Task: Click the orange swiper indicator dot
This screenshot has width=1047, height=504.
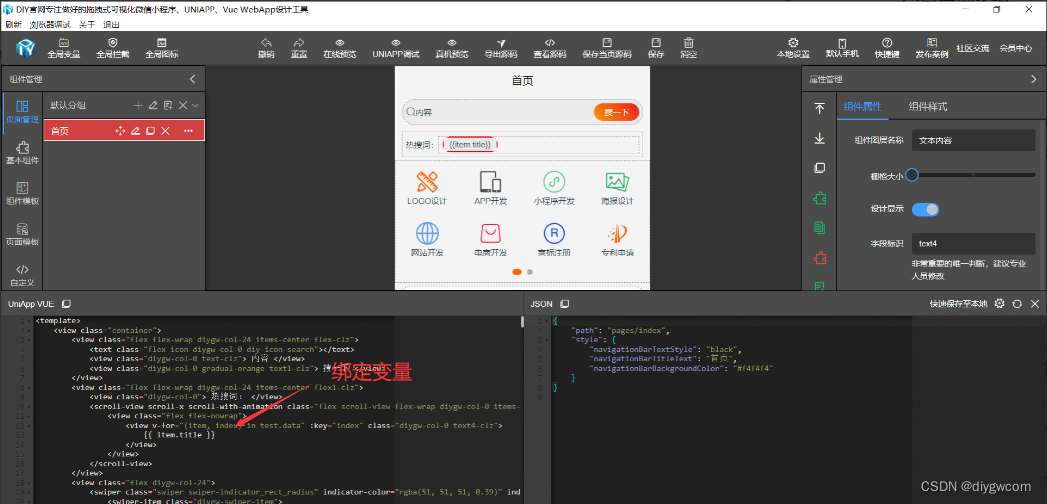Action: (x=517, y=272)
